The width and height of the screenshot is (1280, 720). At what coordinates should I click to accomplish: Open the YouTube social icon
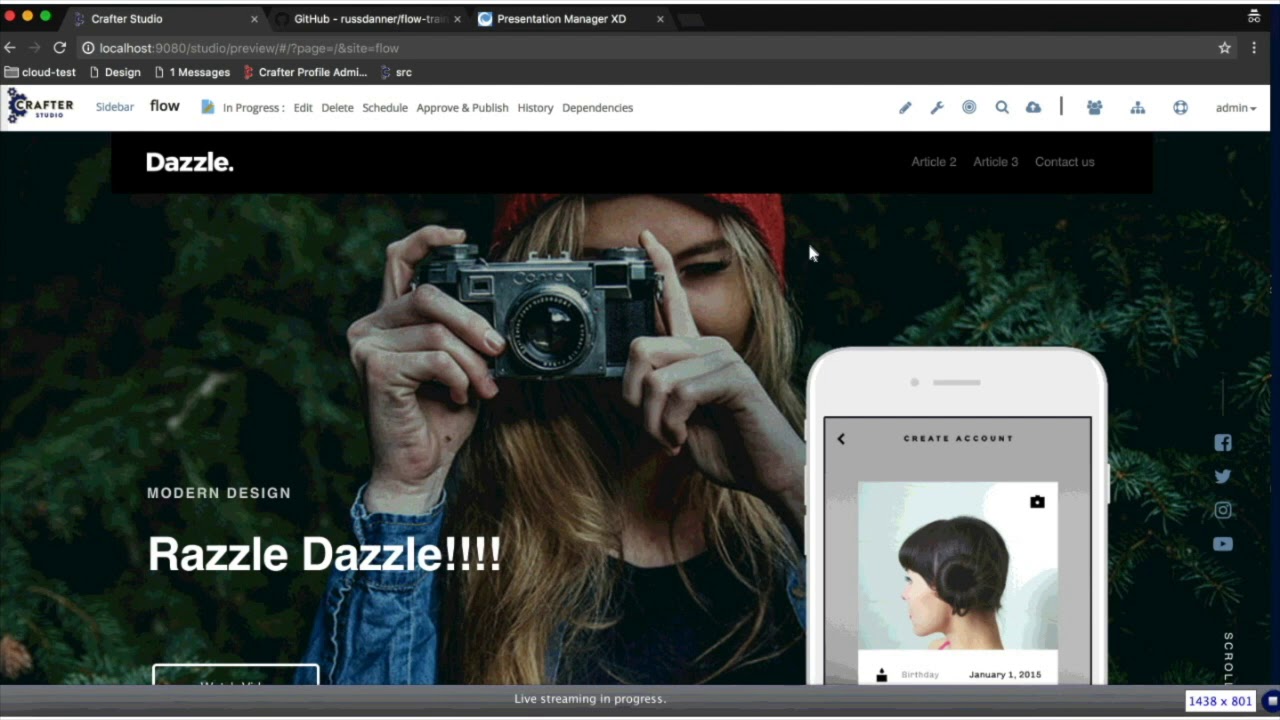pyautogui.click(x=1223, y=544)
